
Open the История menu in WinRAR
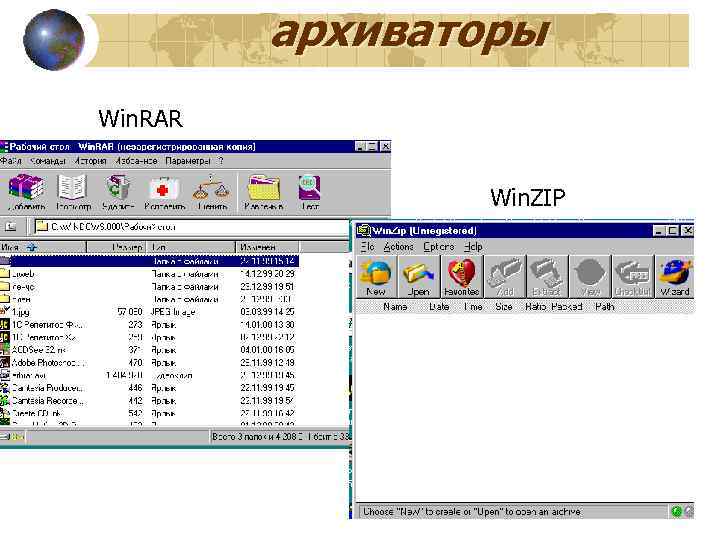pyautogui.click(x=90, y=161)
